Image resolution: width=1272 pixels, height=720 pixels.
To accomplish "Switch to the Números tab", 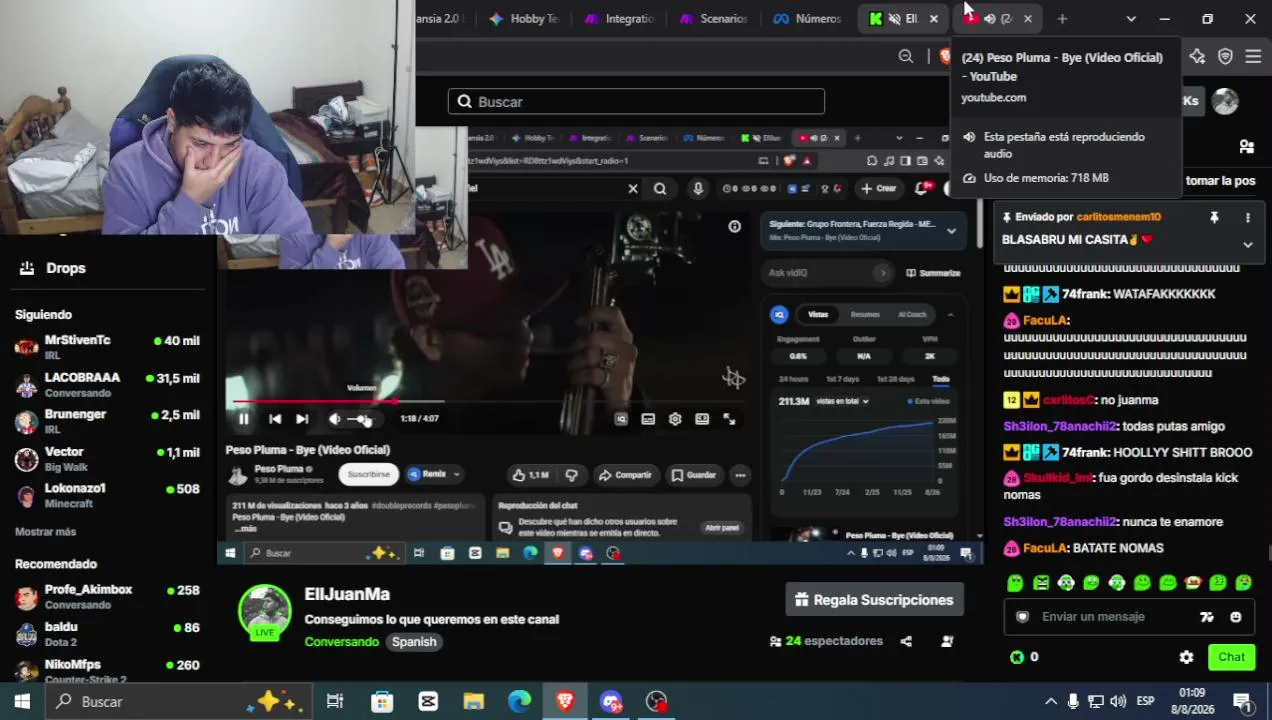I will (807, 19).
